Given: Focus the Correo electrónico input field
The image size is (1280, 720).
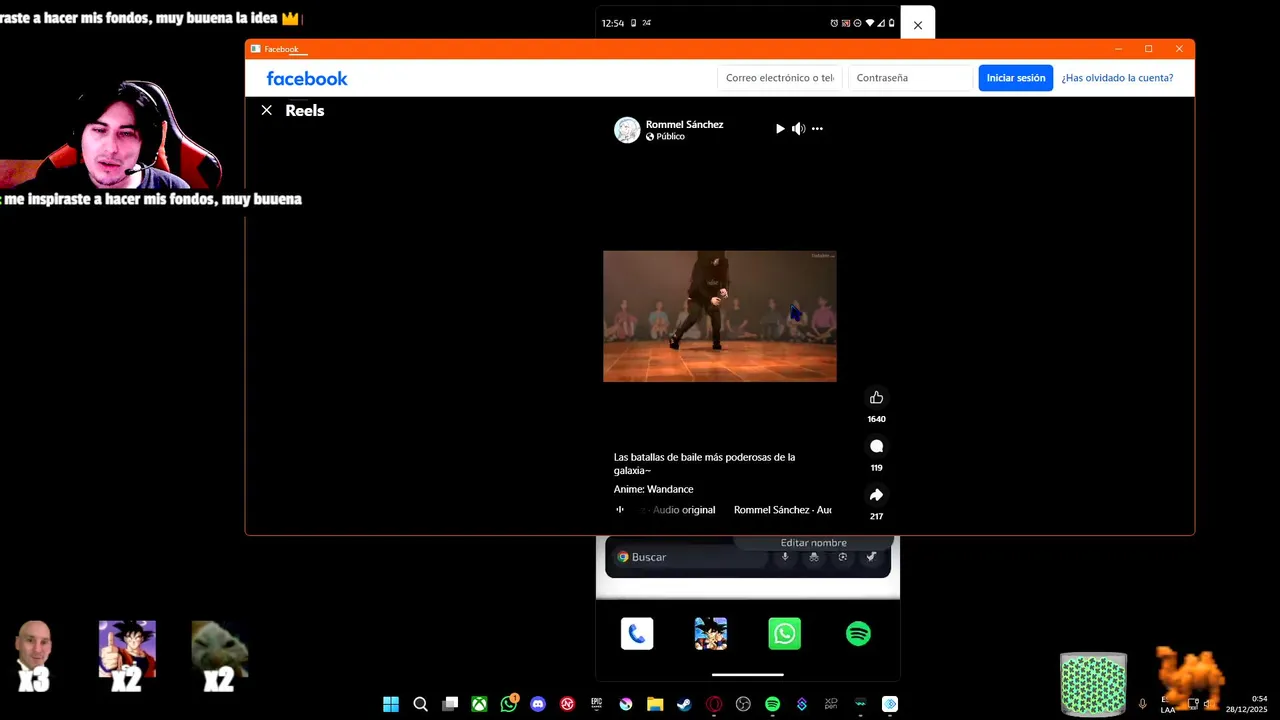Looking at the screenshot, I should 780,78.
